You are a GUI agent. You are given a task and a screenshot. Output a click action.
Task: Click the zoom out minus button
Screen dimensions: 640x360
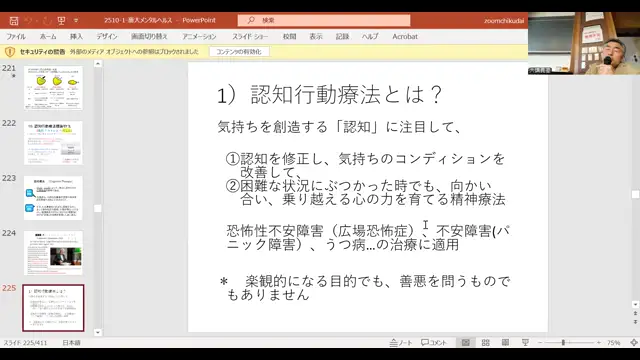click(540, 342)
